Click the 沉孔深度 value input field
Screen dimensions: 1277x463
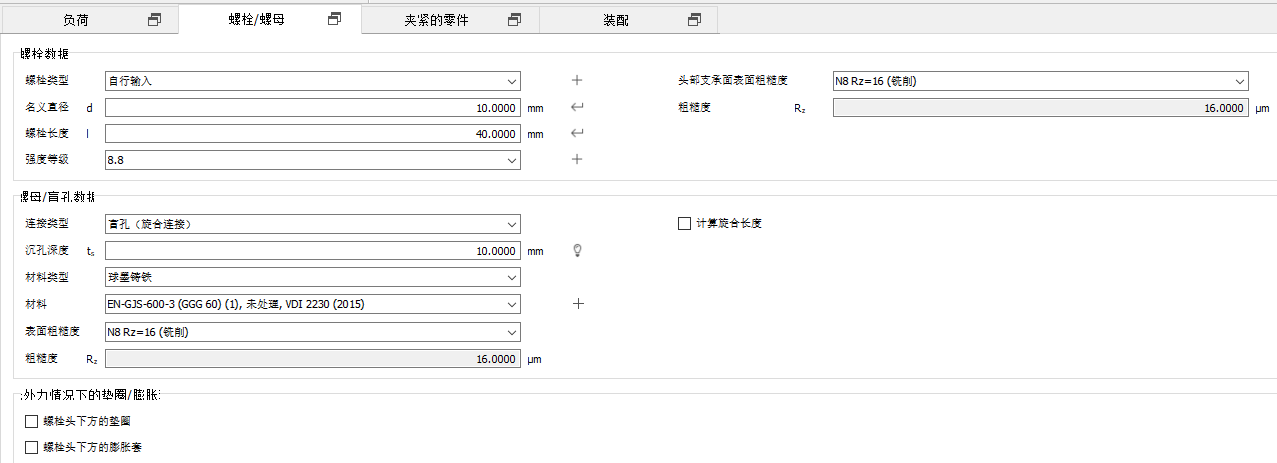point(312,251)
